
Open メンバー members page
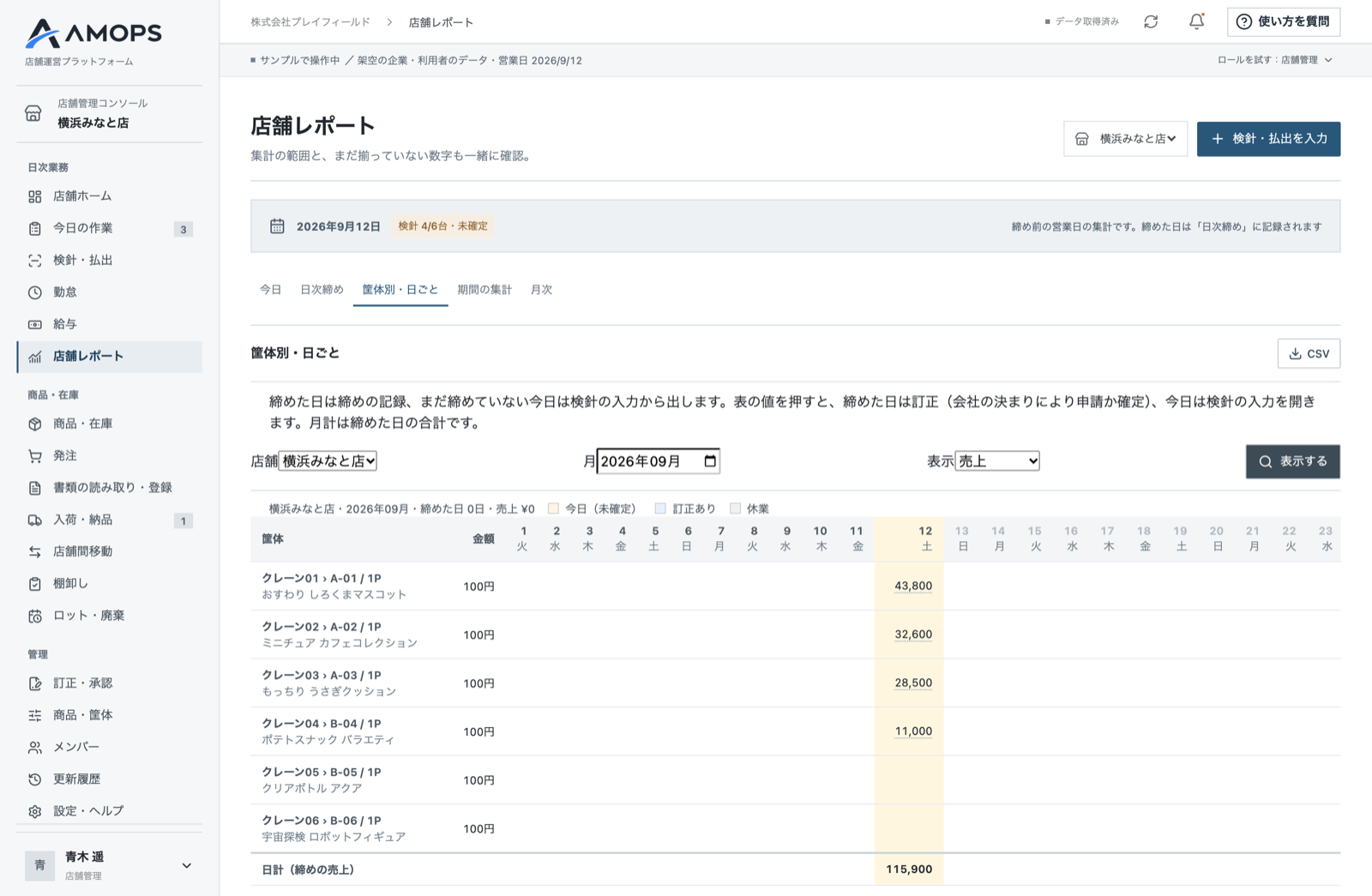click(x=110, y=747)
